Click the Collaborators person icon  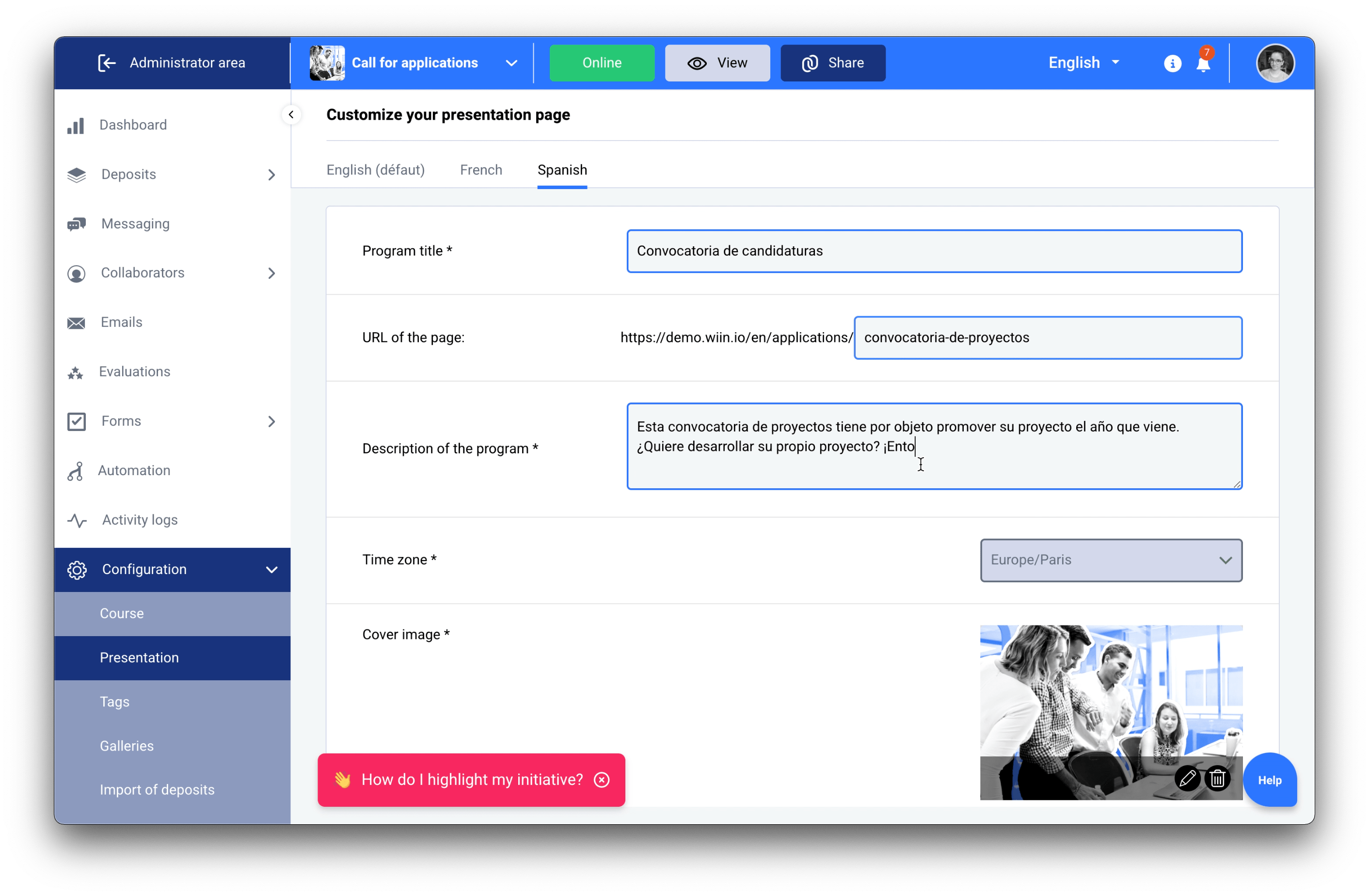point(77,273)
